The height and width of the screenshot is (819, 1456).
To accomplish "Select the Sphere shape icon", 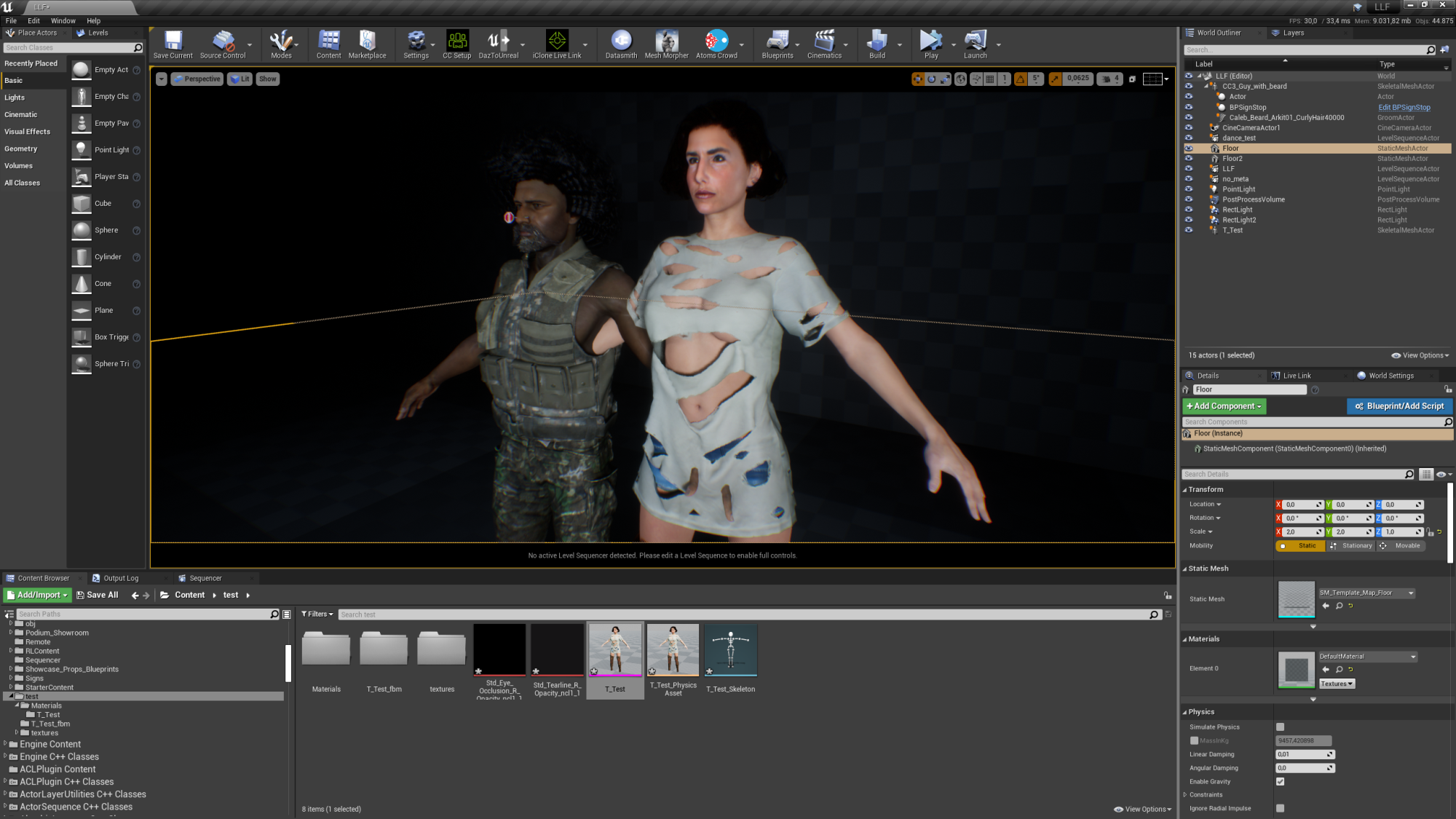I will [x=82, y=231].
